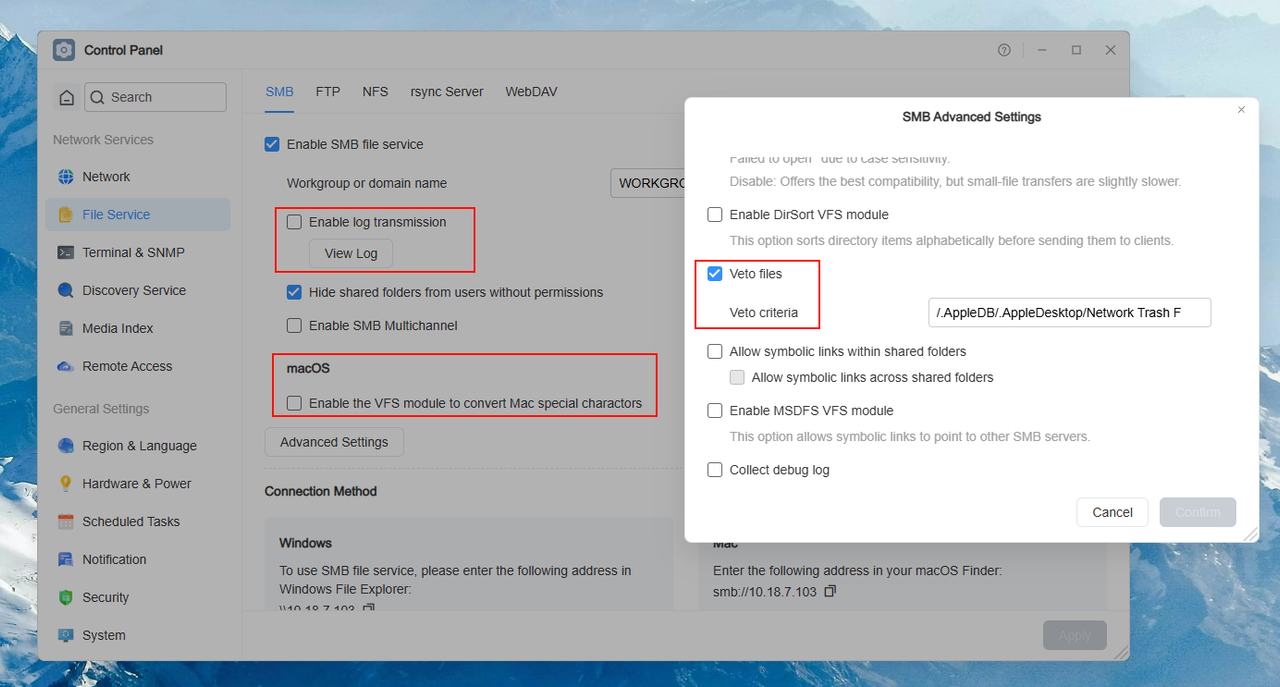Screen dimensions: 1280x687
Task: Click the Hardware & Power bulb icon
Action: (x=66, y=484)
